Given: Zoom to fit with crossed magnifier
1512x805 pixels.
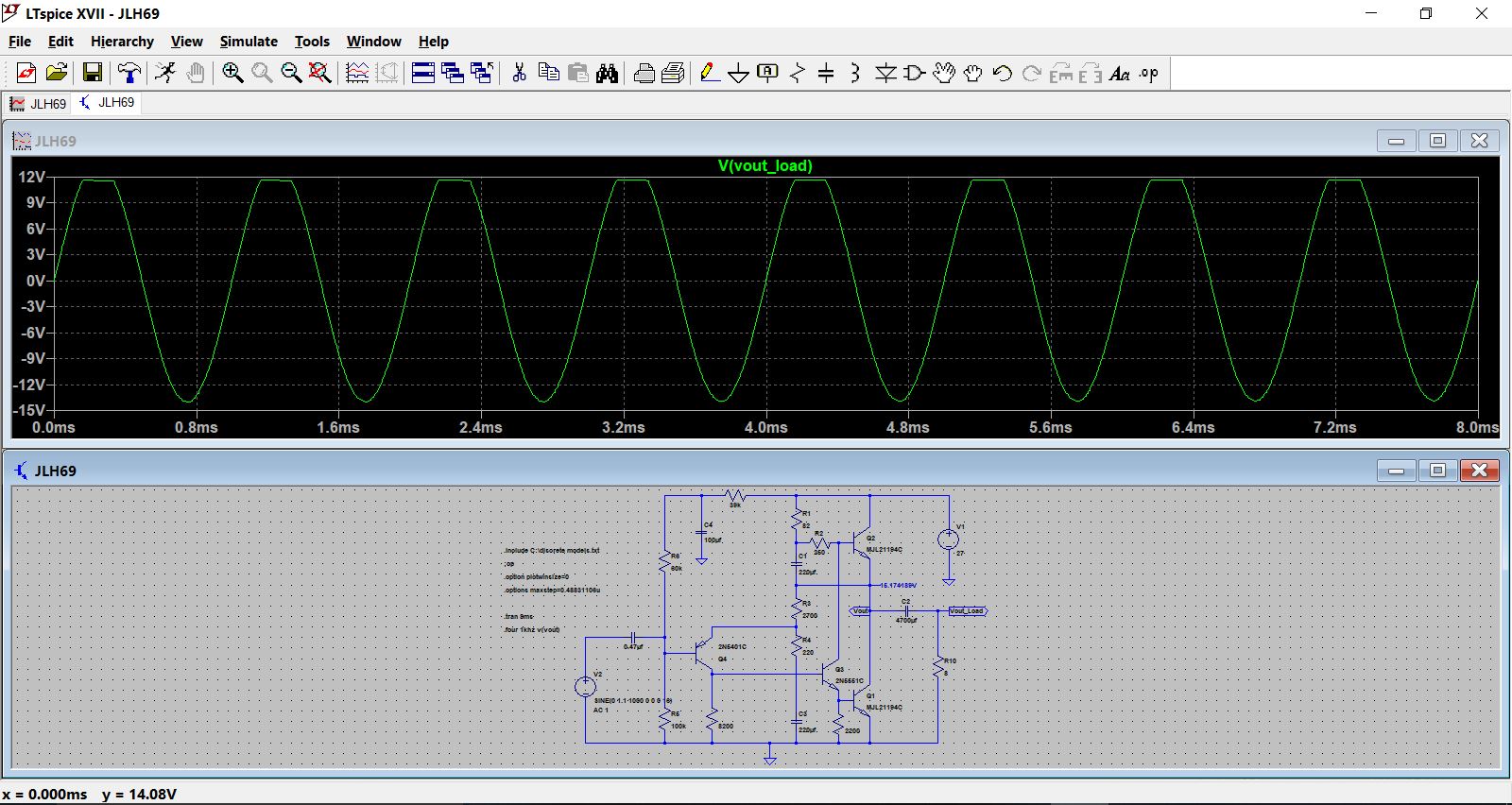Looking at the screenshot, I should click(x=320, y=73).
